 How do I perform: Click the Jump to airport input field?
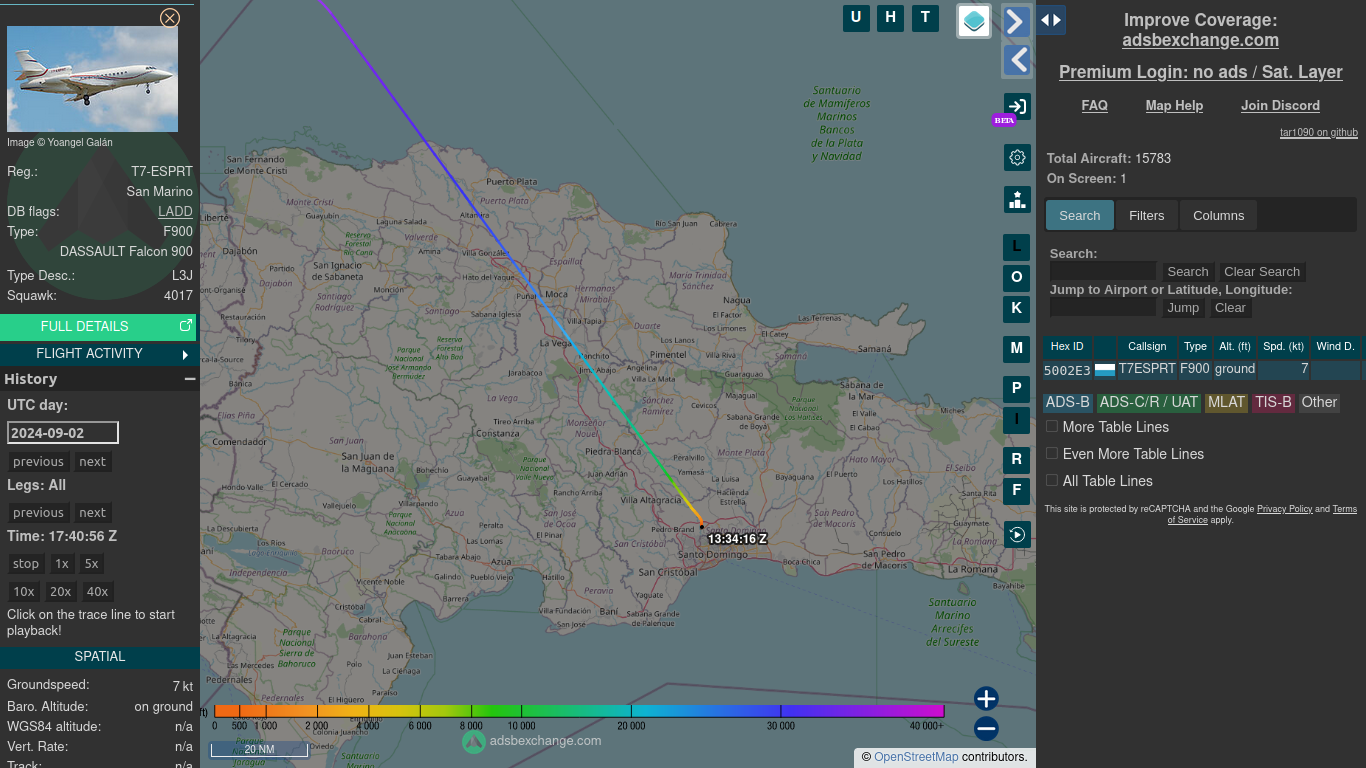click(1103, 307)
